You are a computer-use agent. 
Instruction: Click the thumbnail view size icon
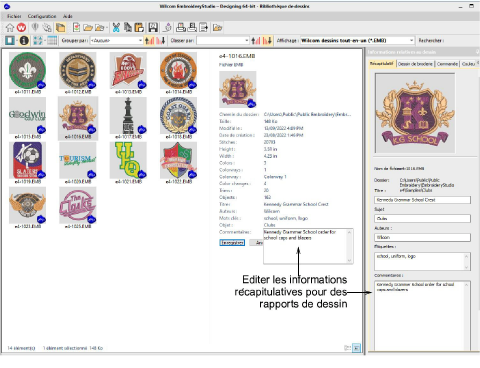click(x=38, y=40)
